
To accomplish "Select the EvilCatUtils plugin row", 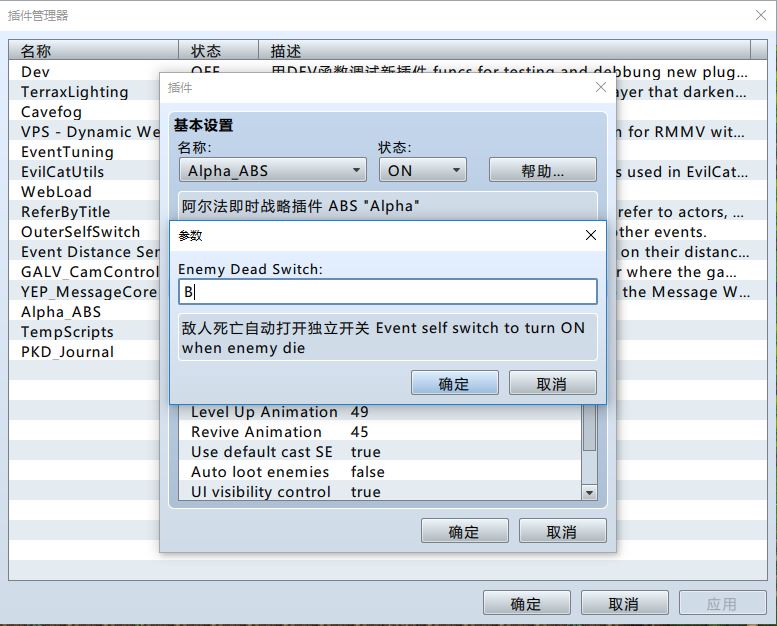I will (84, 171).
